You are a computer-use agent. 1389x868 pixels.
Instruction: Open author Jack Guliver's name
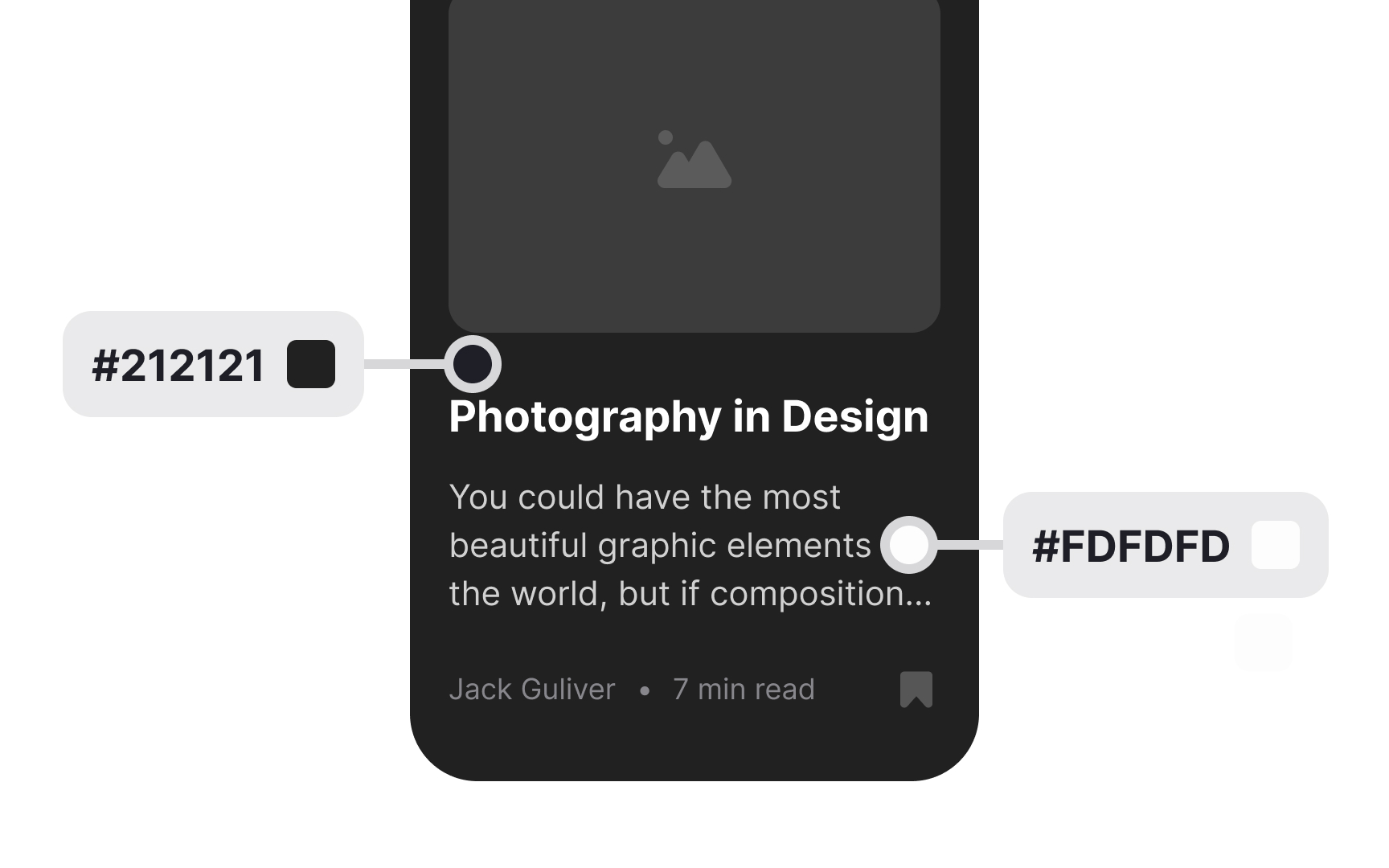(532, 690)
